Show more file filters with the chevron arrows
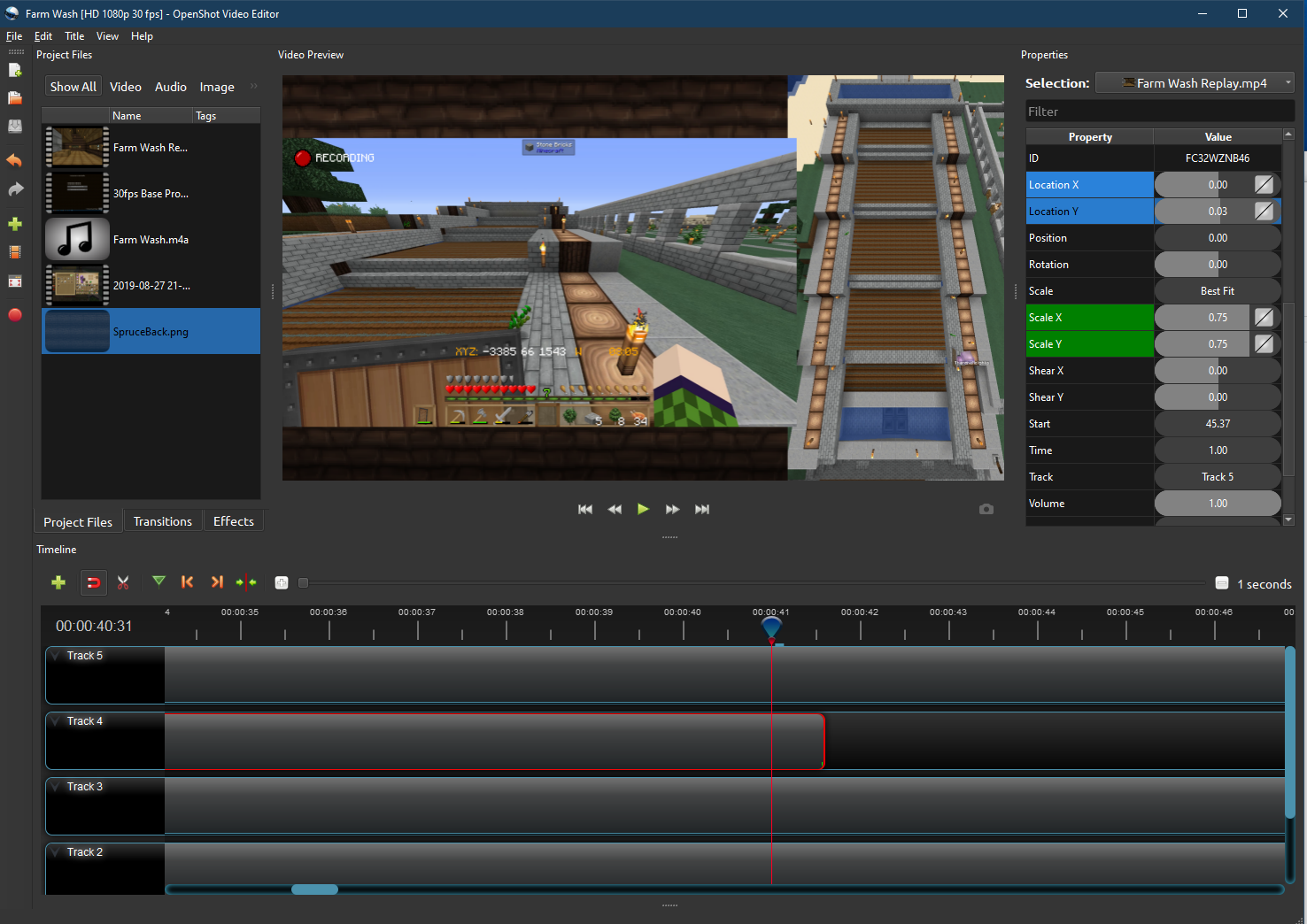The width and height of the screenshot is (1307, 924). pos(253,86)
